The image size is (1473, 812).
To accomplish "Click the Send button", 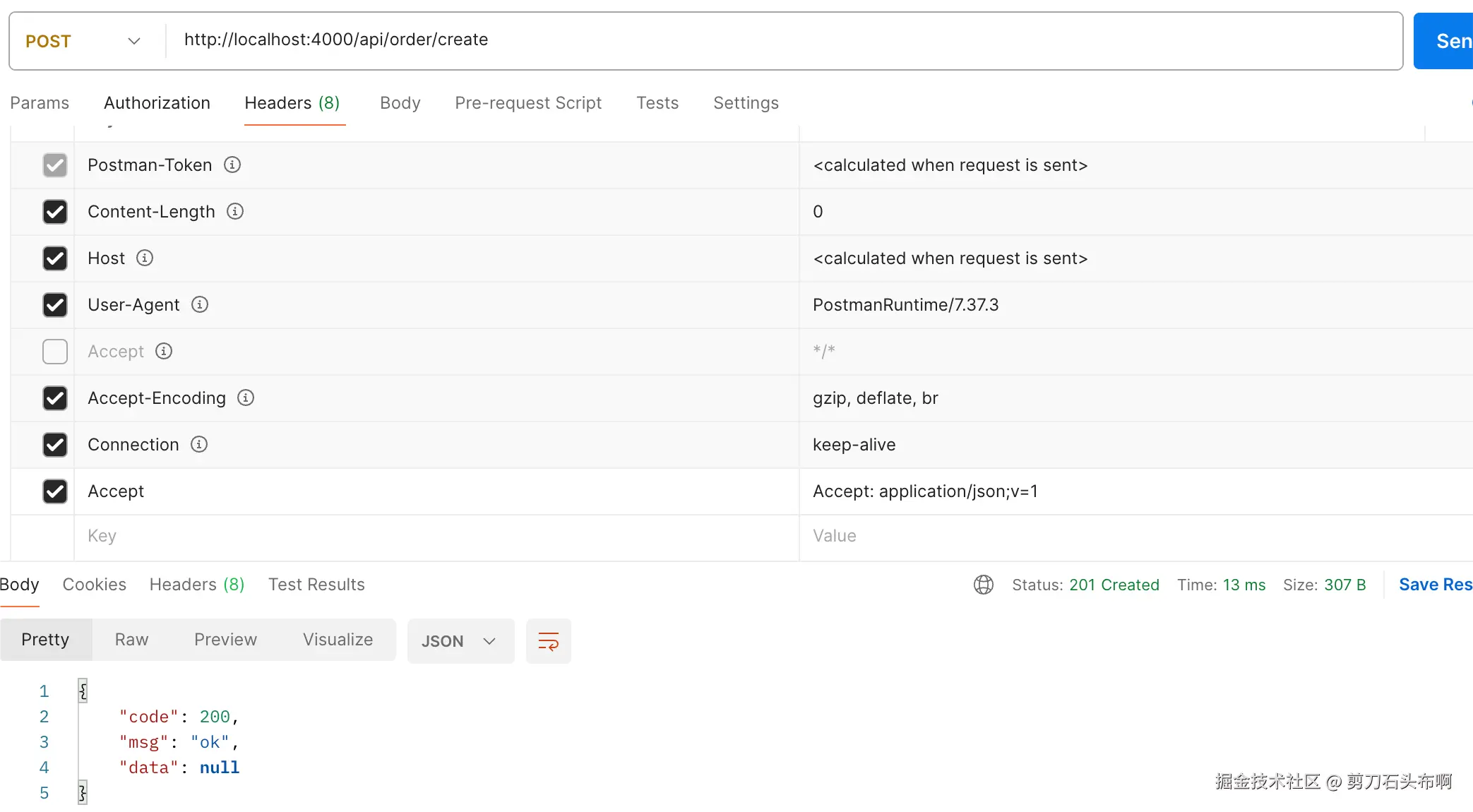I will [x=1443, y=41].
